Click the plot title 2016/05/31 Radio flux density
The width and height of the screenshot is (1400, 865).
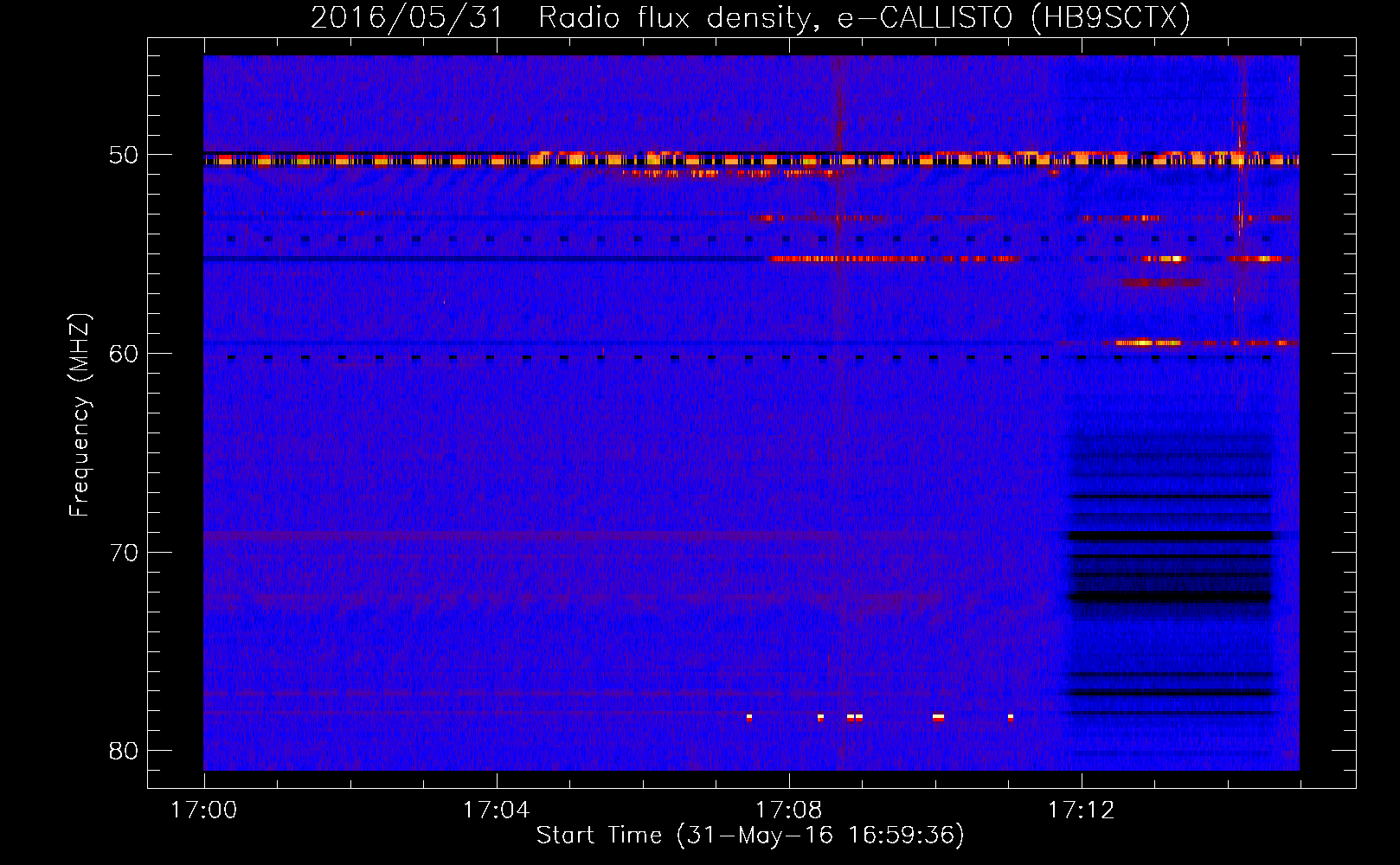pos(750,17)
